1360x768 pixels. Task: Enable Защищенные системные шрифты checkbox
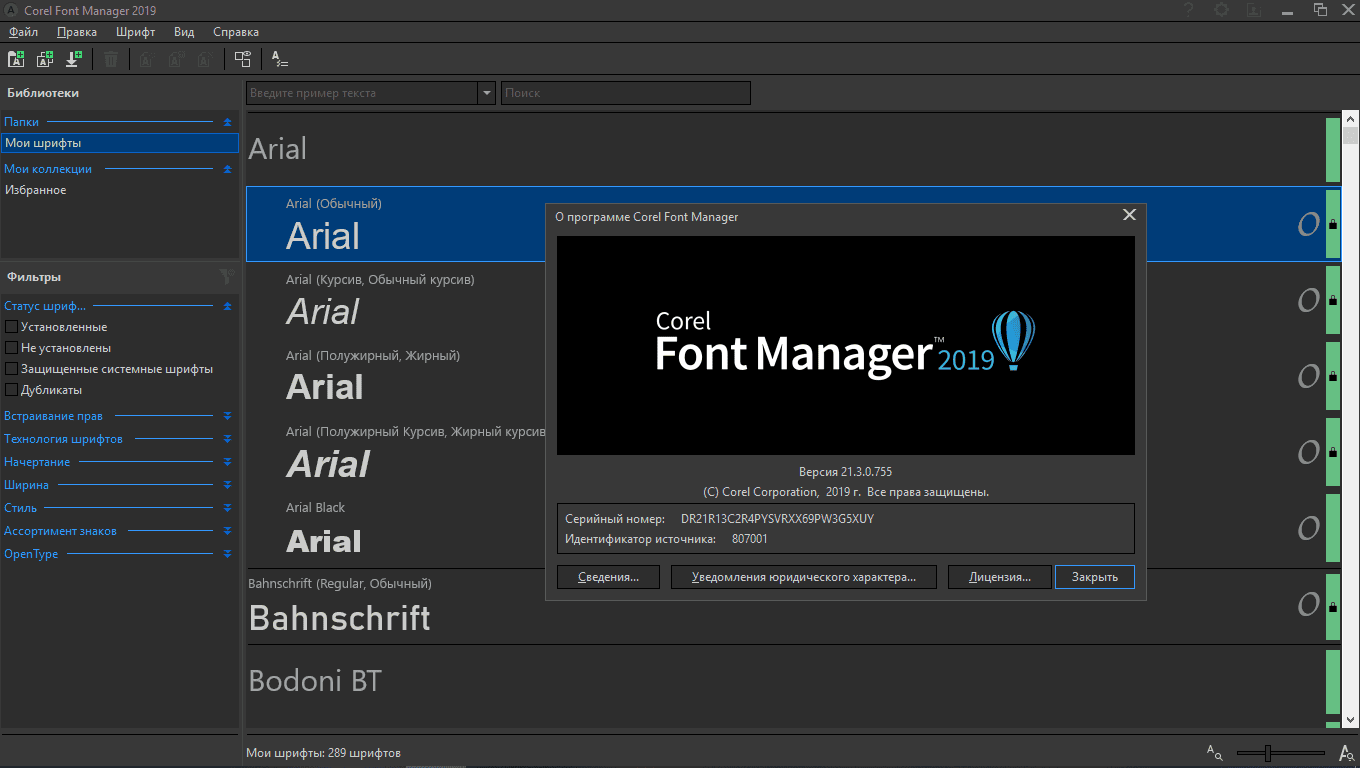12,369
